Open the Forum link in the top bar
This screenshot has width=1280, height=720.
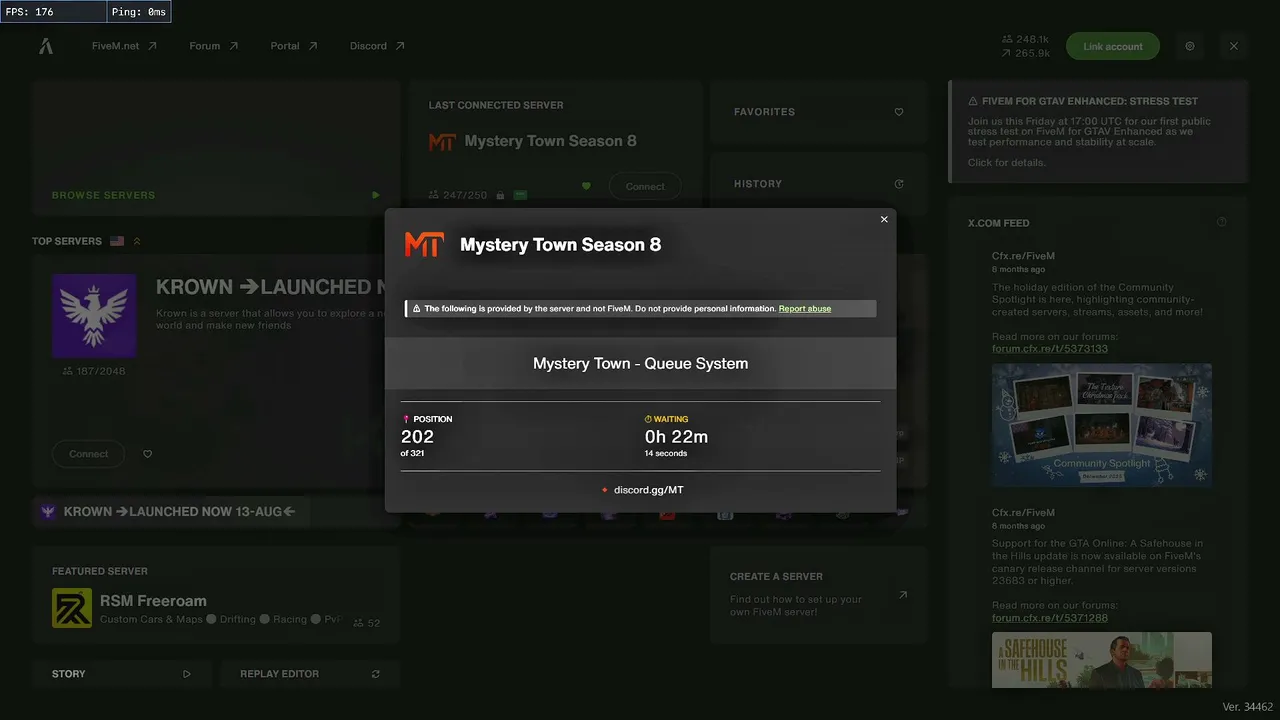214,46
